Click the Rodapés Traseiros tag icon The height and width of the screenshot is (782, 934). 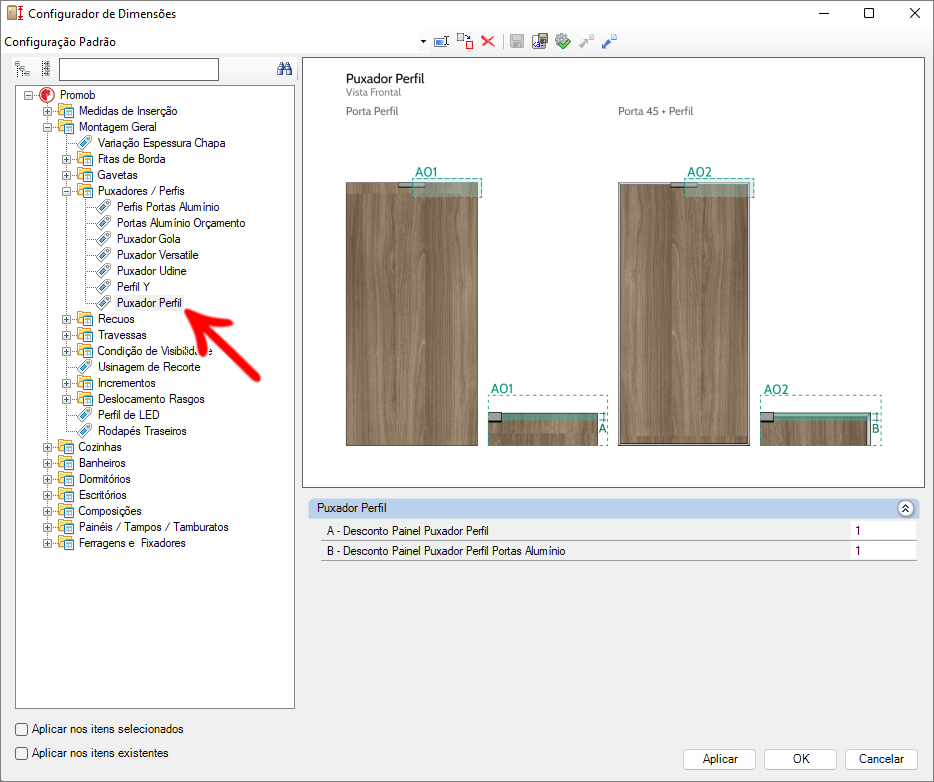[x=85, y=431]
